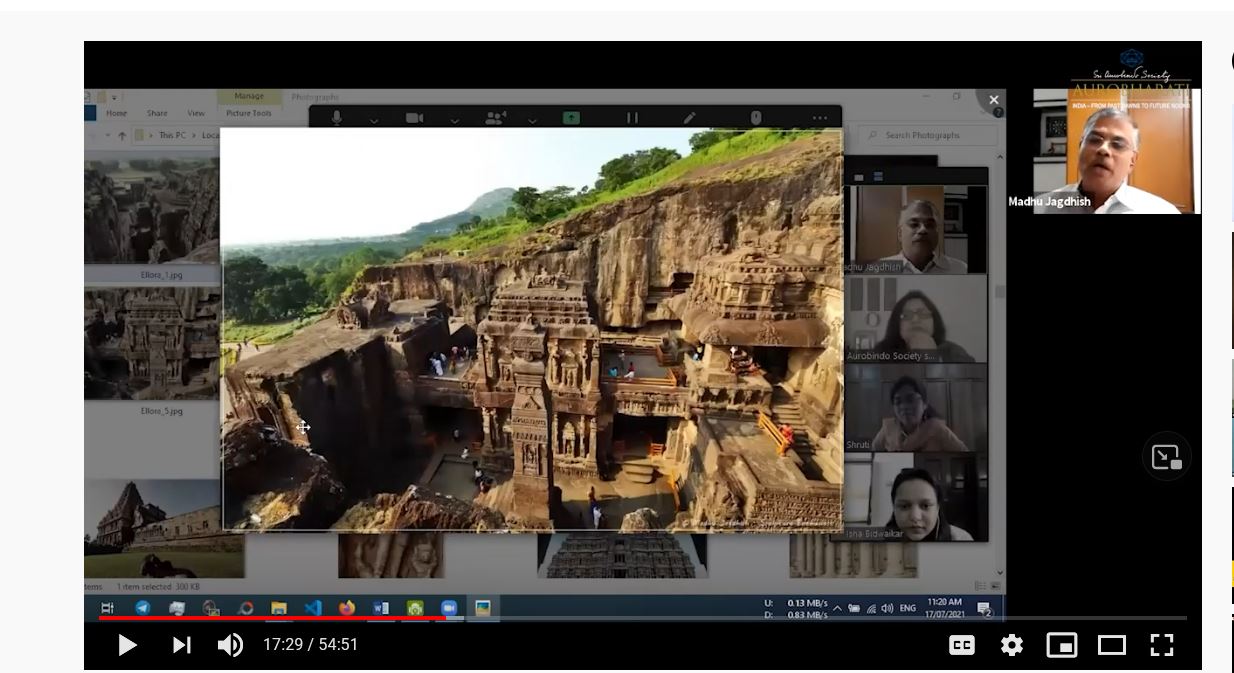
Task: Expand the arrow beside Zoom microphone
Action: pyautogui.click(x=374, y=120)
